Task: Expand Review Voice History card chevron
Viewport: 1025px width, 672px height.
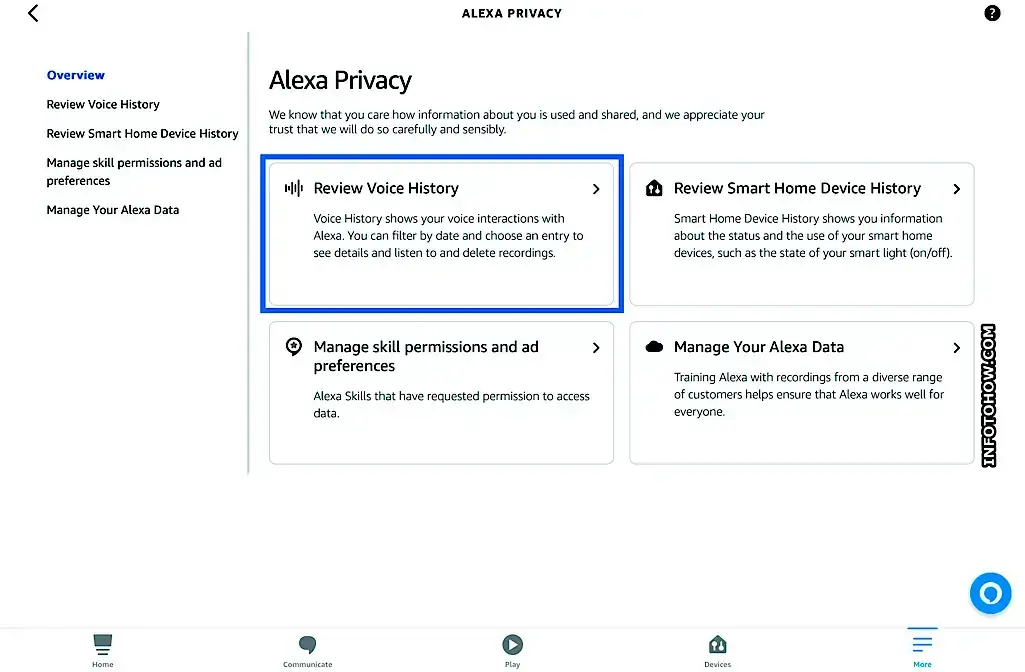Action: (x=596, y=189)
